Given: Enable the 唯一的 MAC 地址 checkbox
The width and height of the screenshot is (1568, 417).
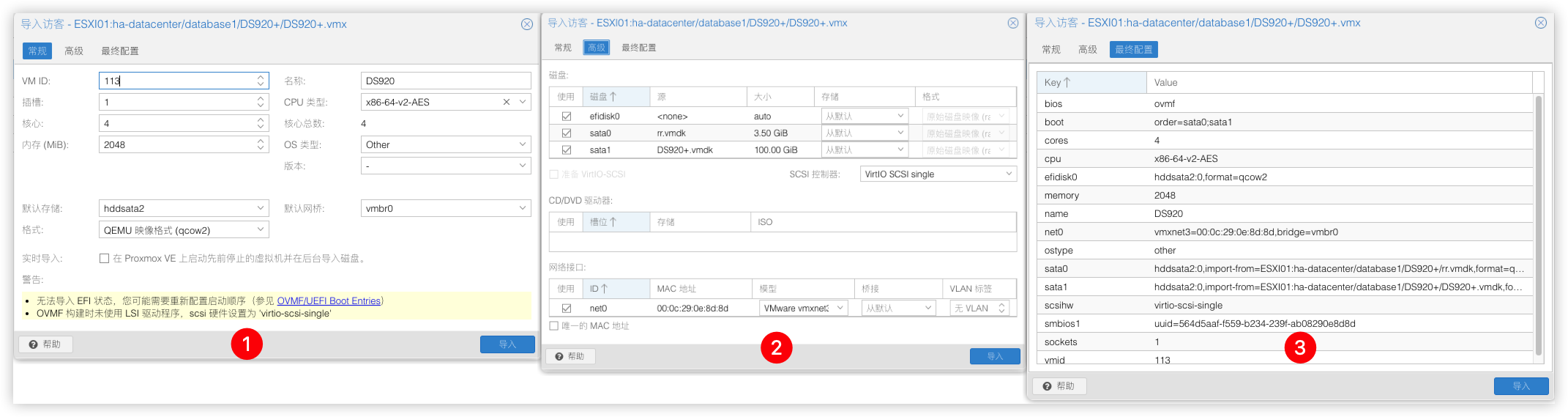Looking at the screenshot, I should click(x=554, y=326).
